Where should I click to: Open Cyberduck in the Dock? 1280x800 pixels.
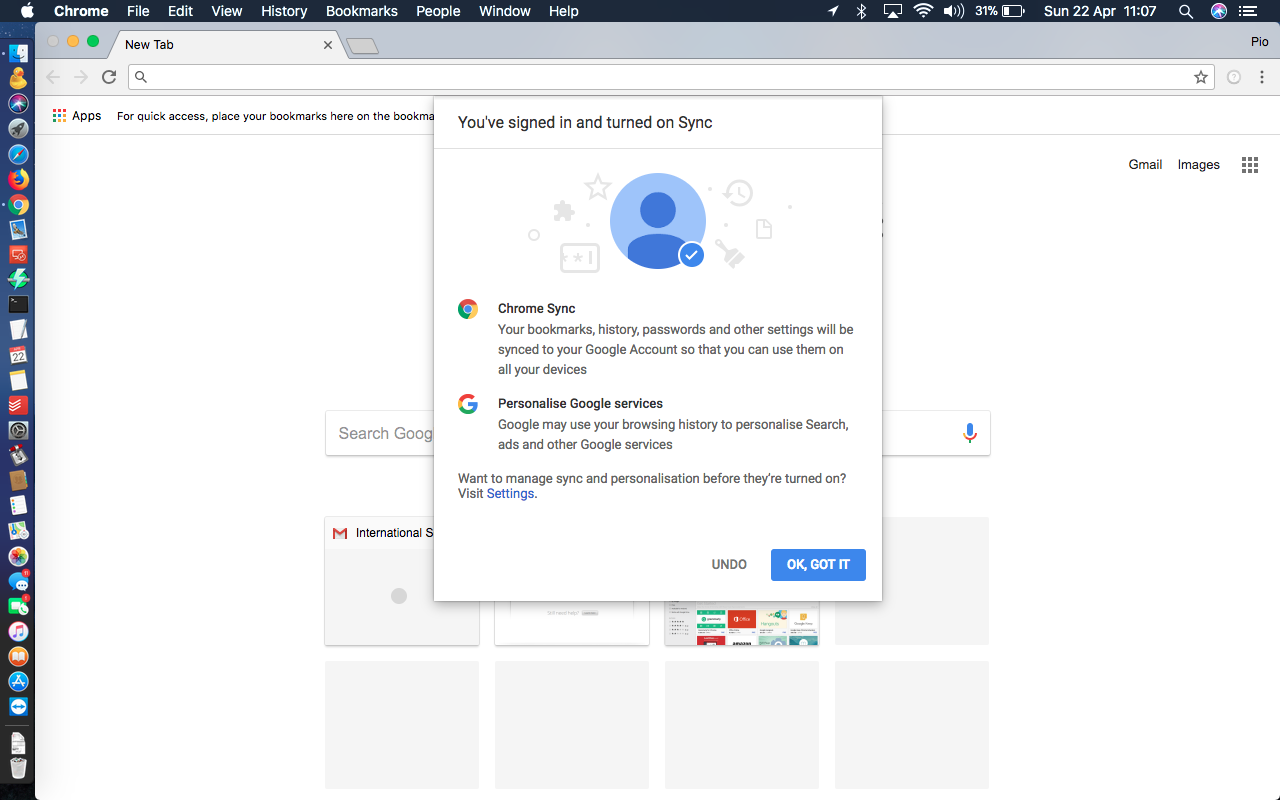[x=18, y=78]
